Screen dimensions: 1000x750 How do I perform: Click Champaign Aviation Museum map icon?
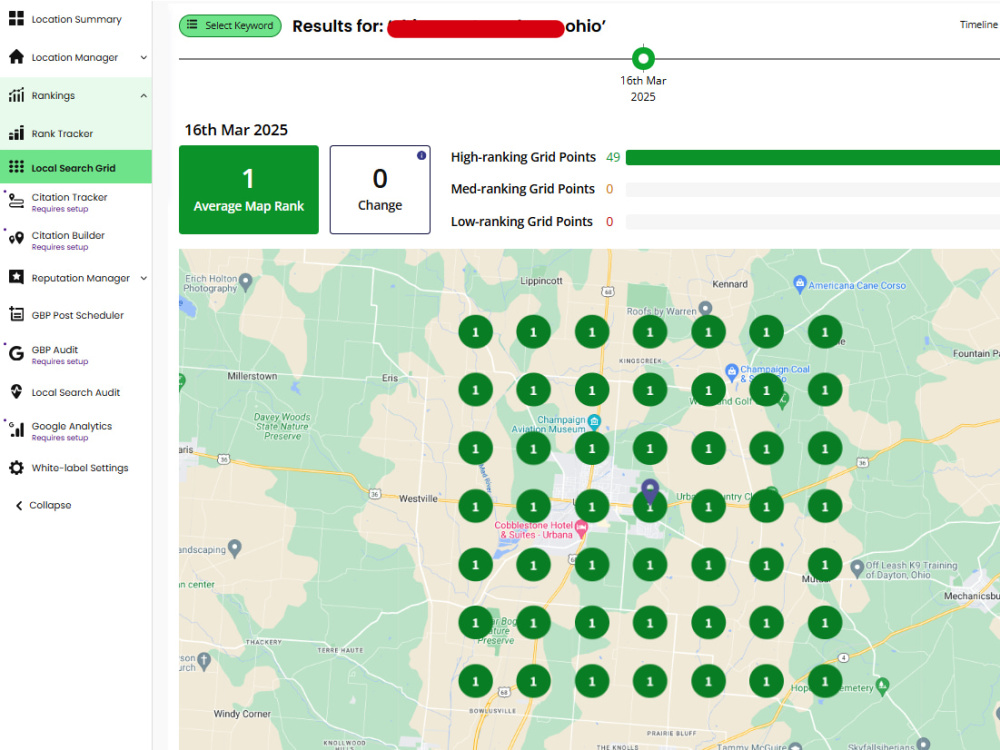click(594, 422)
